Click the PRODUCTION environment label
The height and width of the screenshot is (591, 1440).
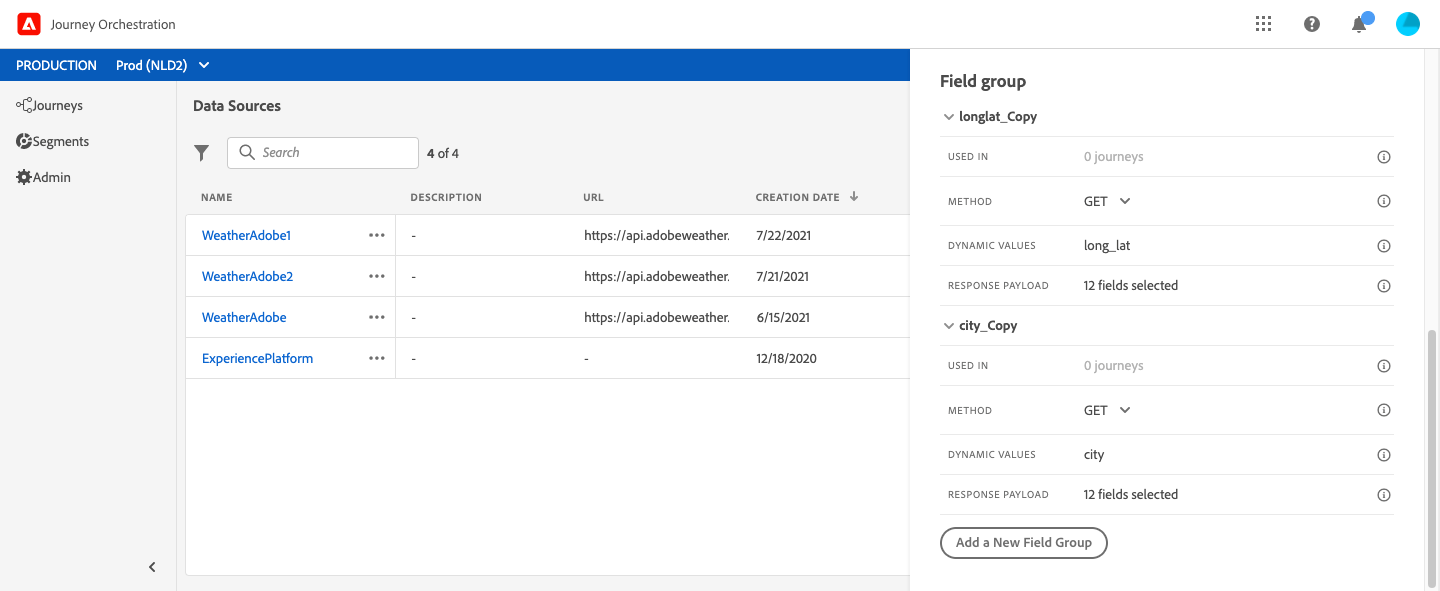56,65
